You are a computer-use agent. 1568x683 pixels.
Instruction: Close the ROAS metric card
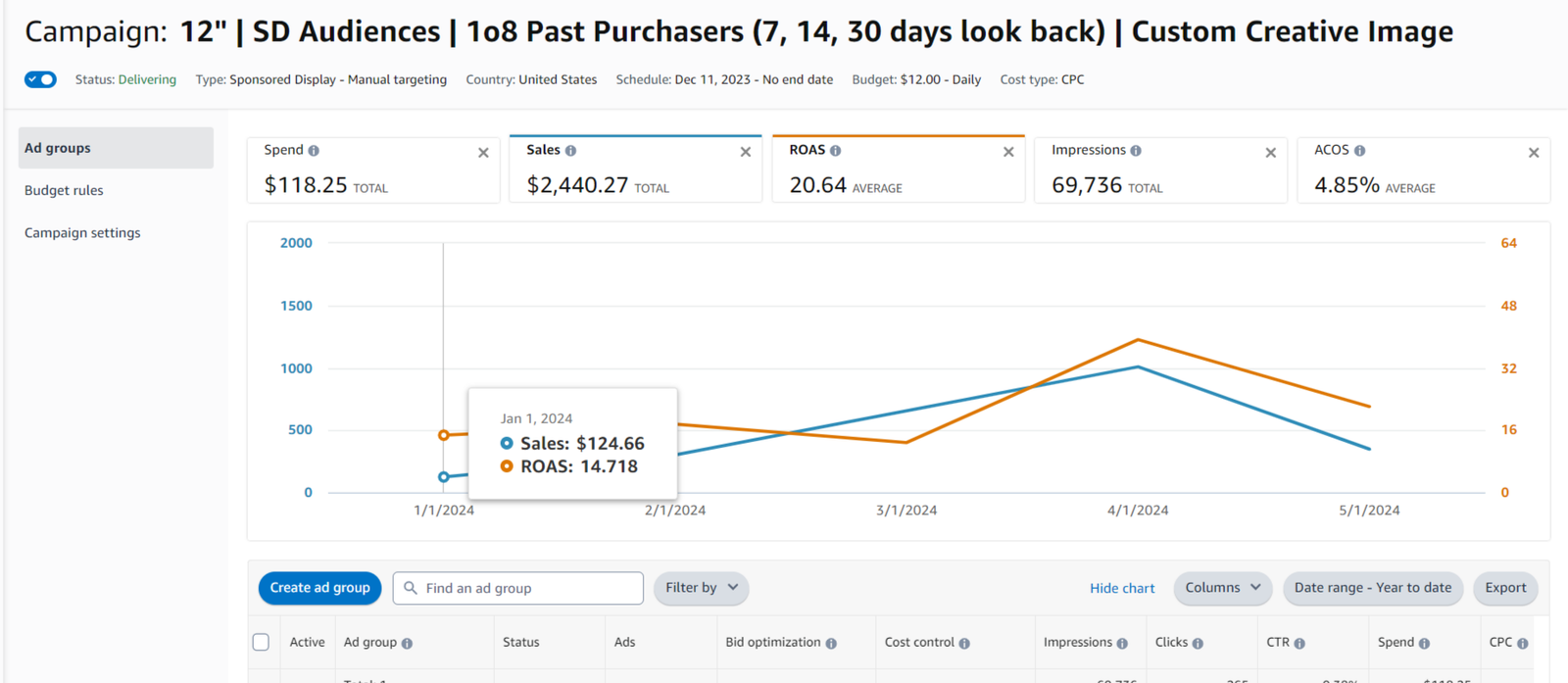1008,152
